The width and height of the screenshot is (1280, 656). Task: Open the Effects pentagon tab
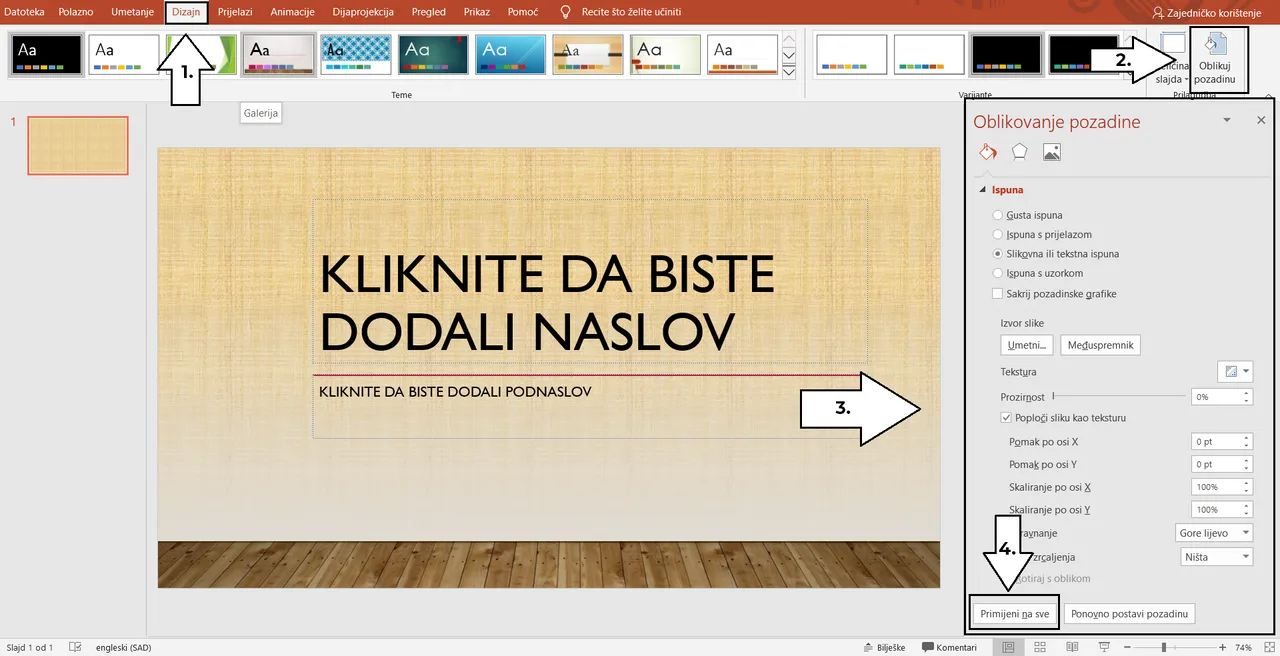(x=1019, y=152)
